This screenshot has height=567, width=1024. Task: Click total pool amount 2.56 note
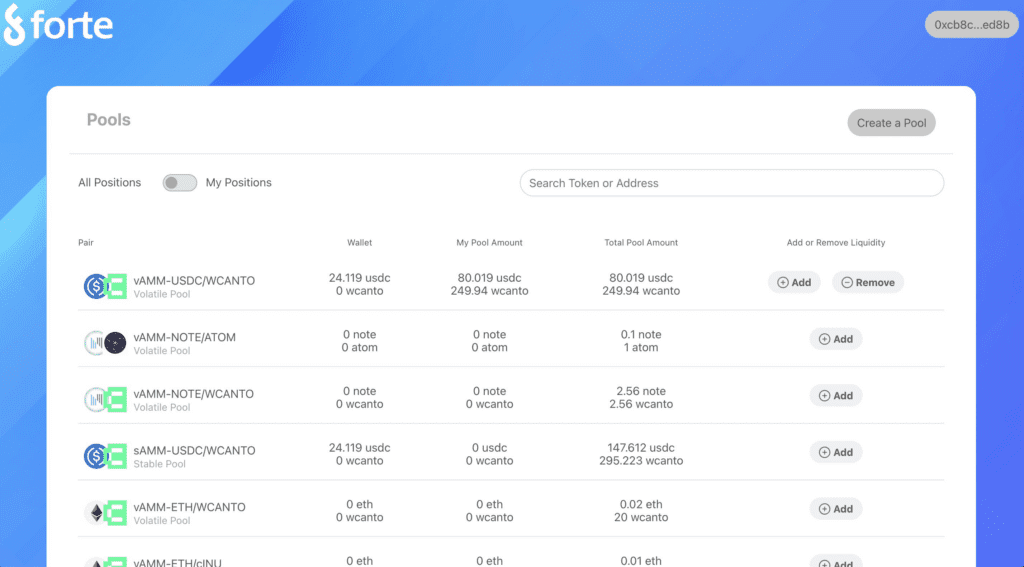641,391
